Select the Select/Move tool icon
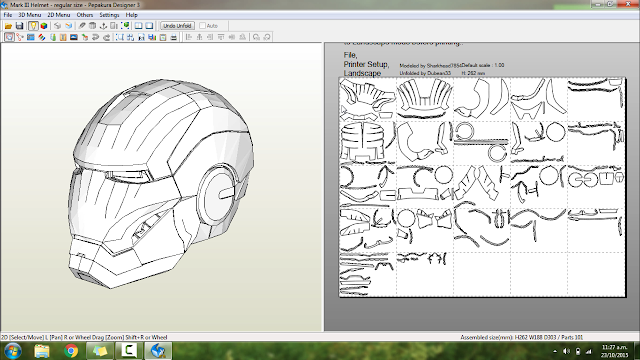 pos(9,37)
